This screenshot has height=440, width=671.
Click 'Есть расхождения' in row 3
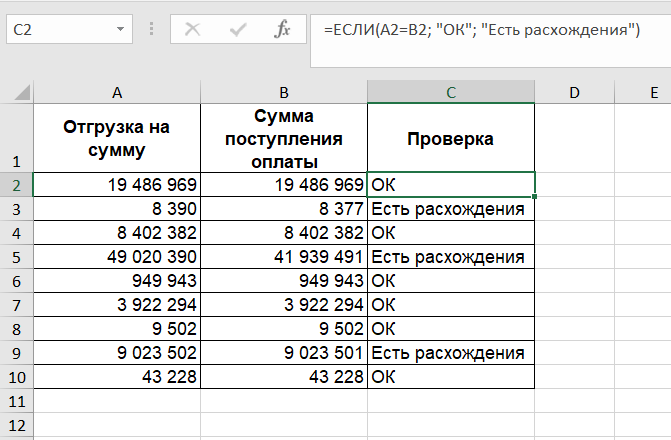451,209
